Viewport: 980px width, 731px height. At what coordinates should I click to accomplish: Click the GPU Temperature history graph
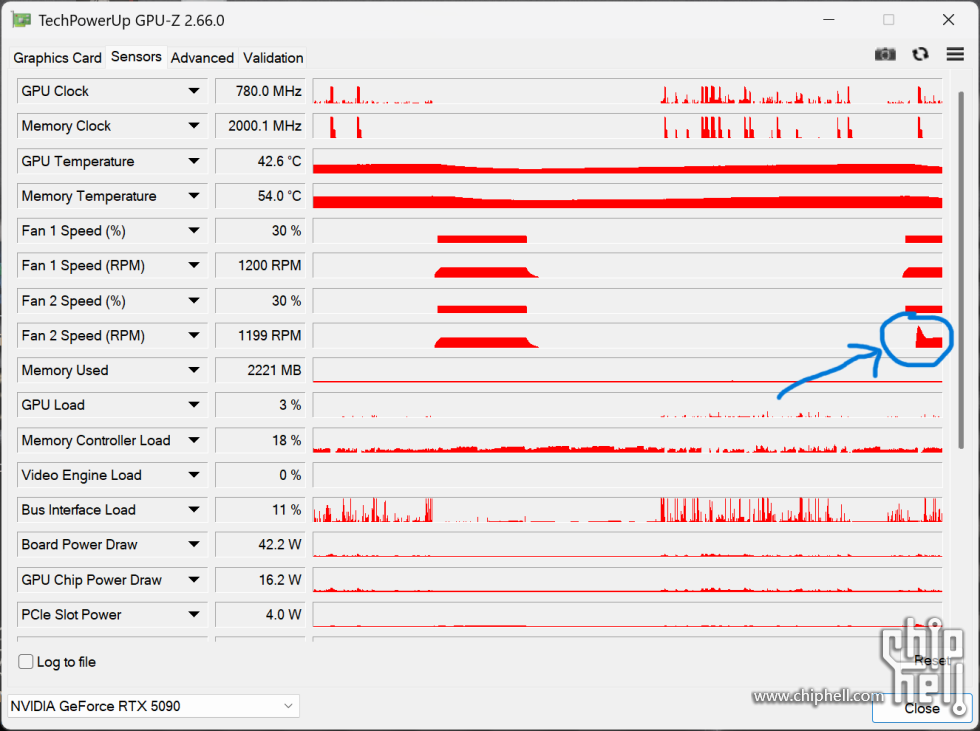[x=627, y=161]
